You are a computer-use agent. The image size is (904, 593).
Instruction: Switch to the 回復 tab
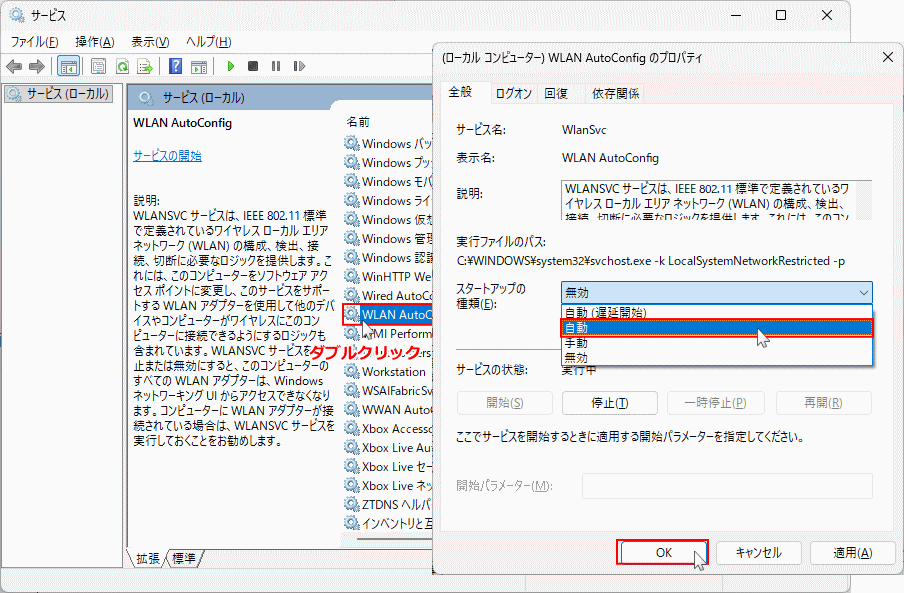556,93
